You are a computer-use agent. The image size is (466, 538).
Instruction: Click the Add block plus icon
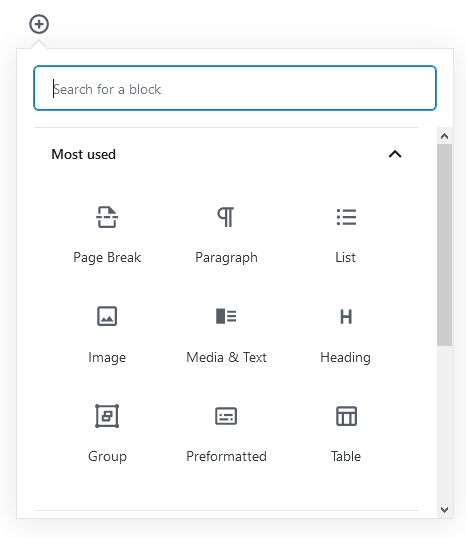coord(39,24)
